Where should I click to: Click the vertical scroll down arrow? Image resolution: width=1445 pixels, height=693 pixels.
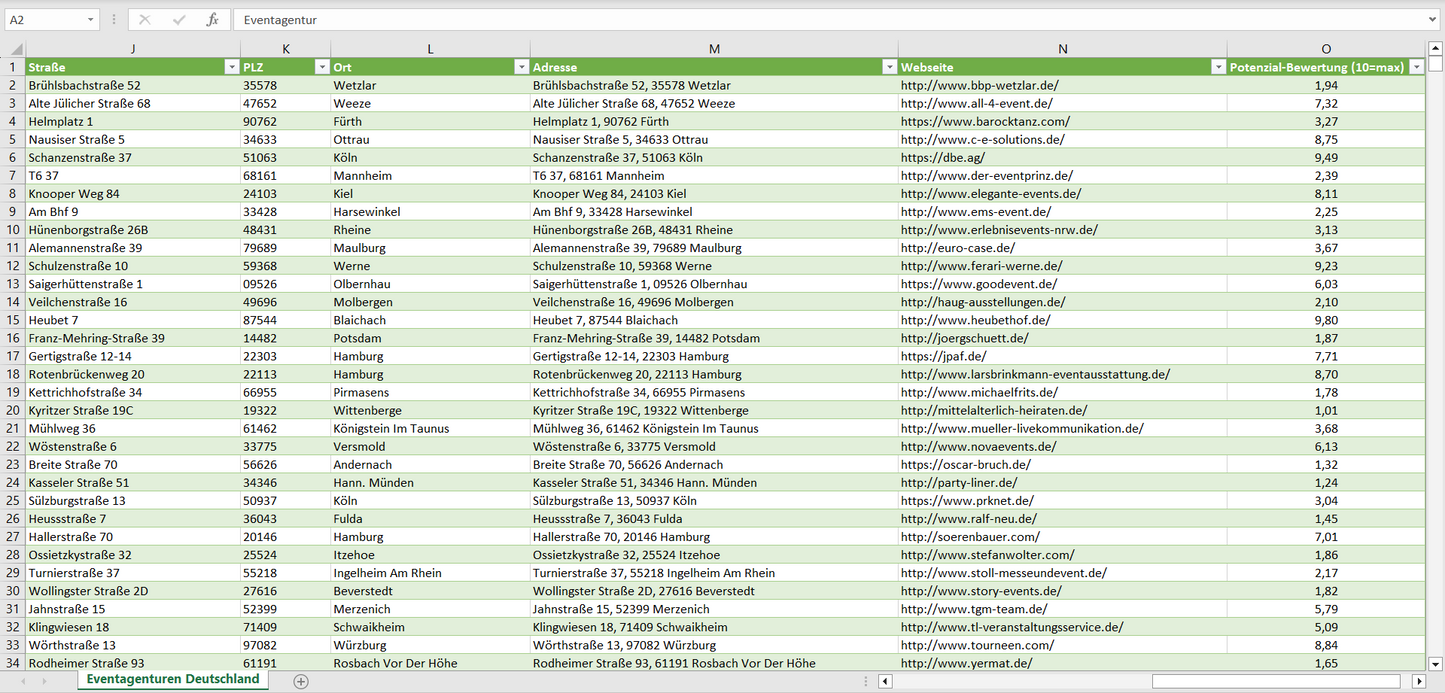tap(1436, 662)
